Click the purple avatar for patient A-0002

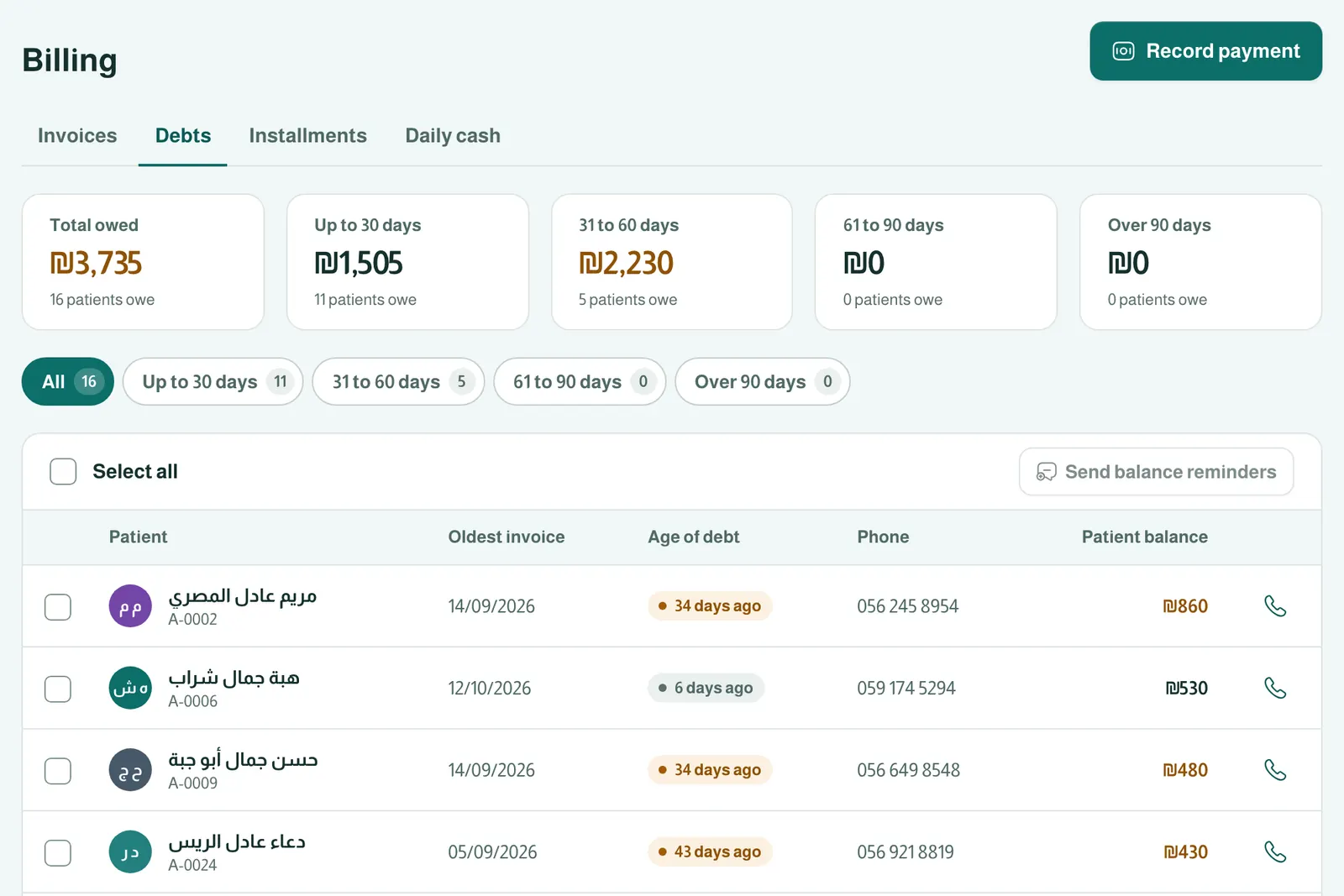tap(130, 606)
